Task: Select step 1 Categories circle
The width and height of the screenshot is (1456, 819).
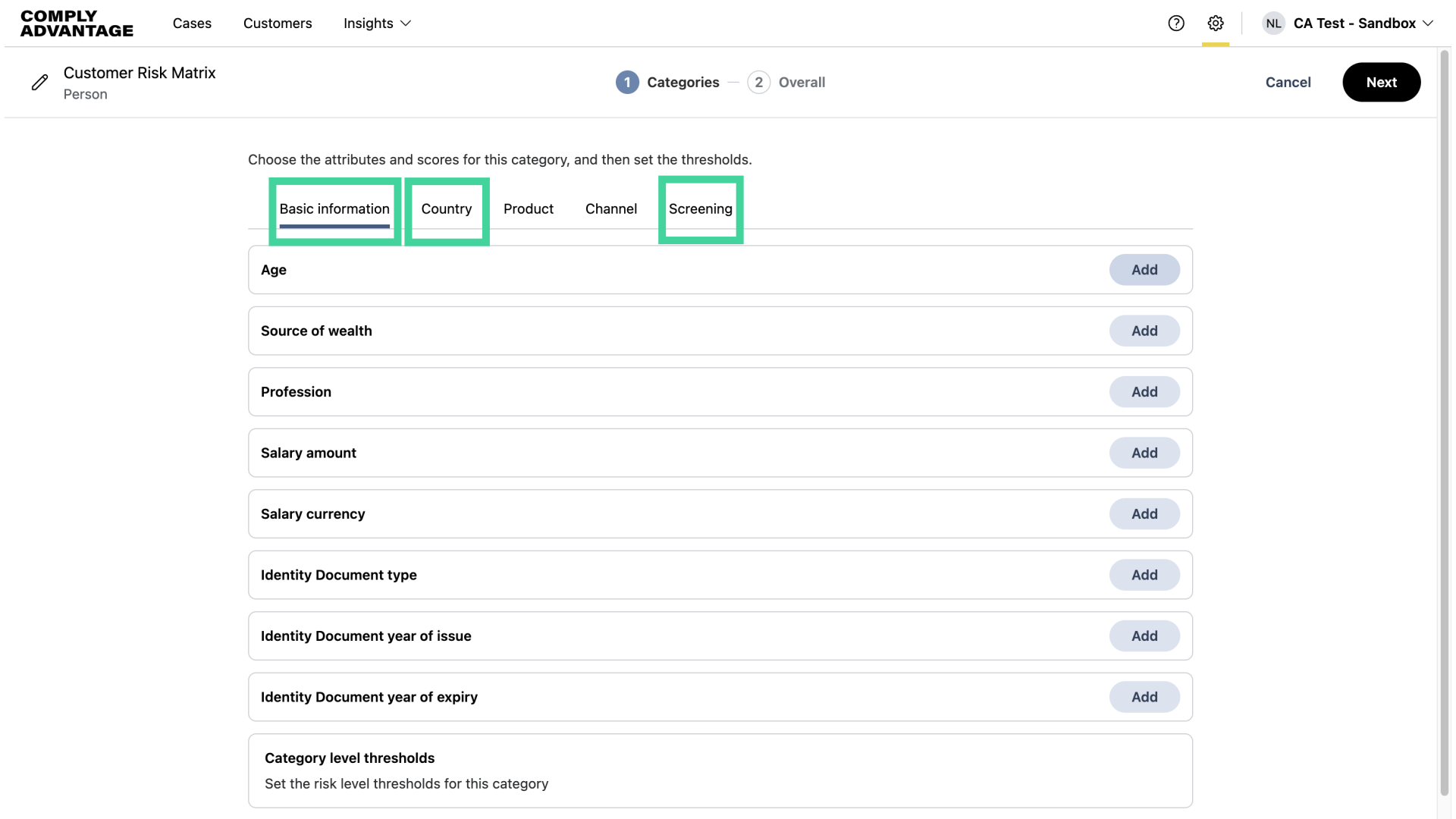Action: point(626,83)
